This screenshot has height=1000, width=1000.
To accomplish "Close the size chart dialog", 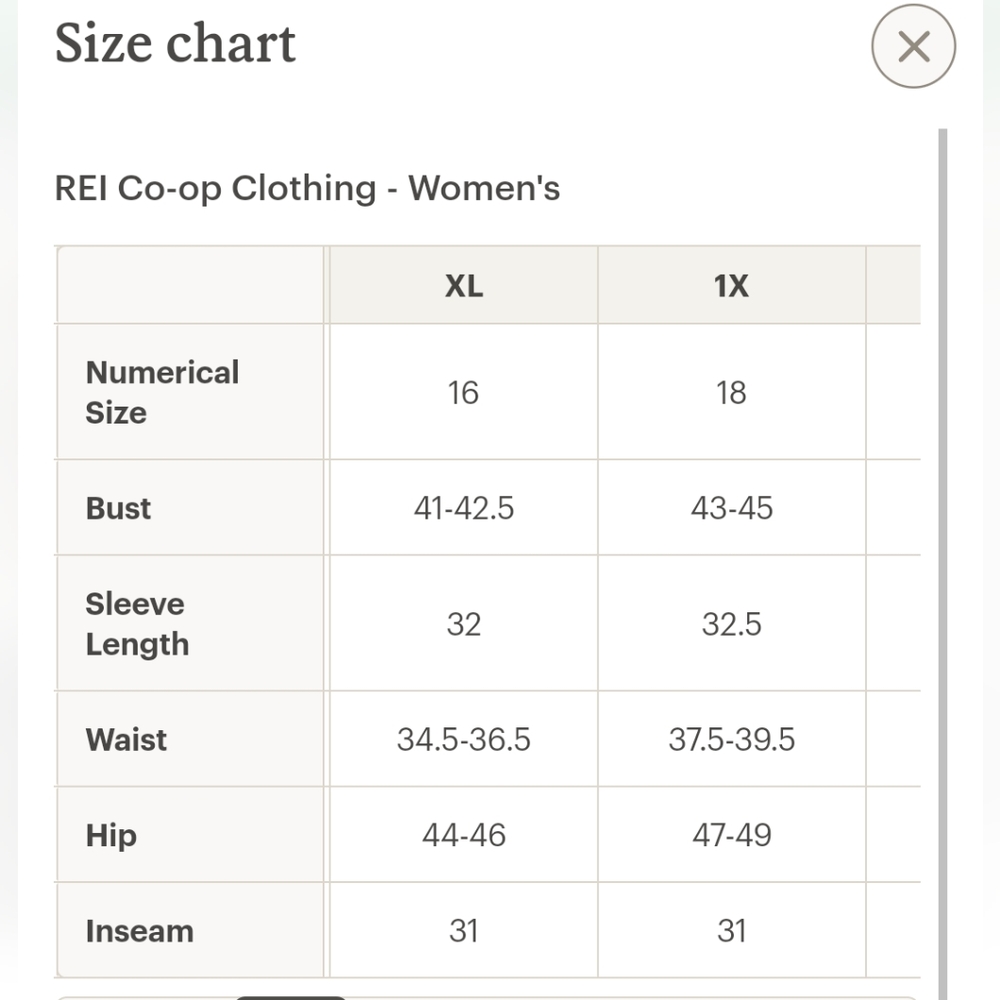I will [x=913, y=47].
